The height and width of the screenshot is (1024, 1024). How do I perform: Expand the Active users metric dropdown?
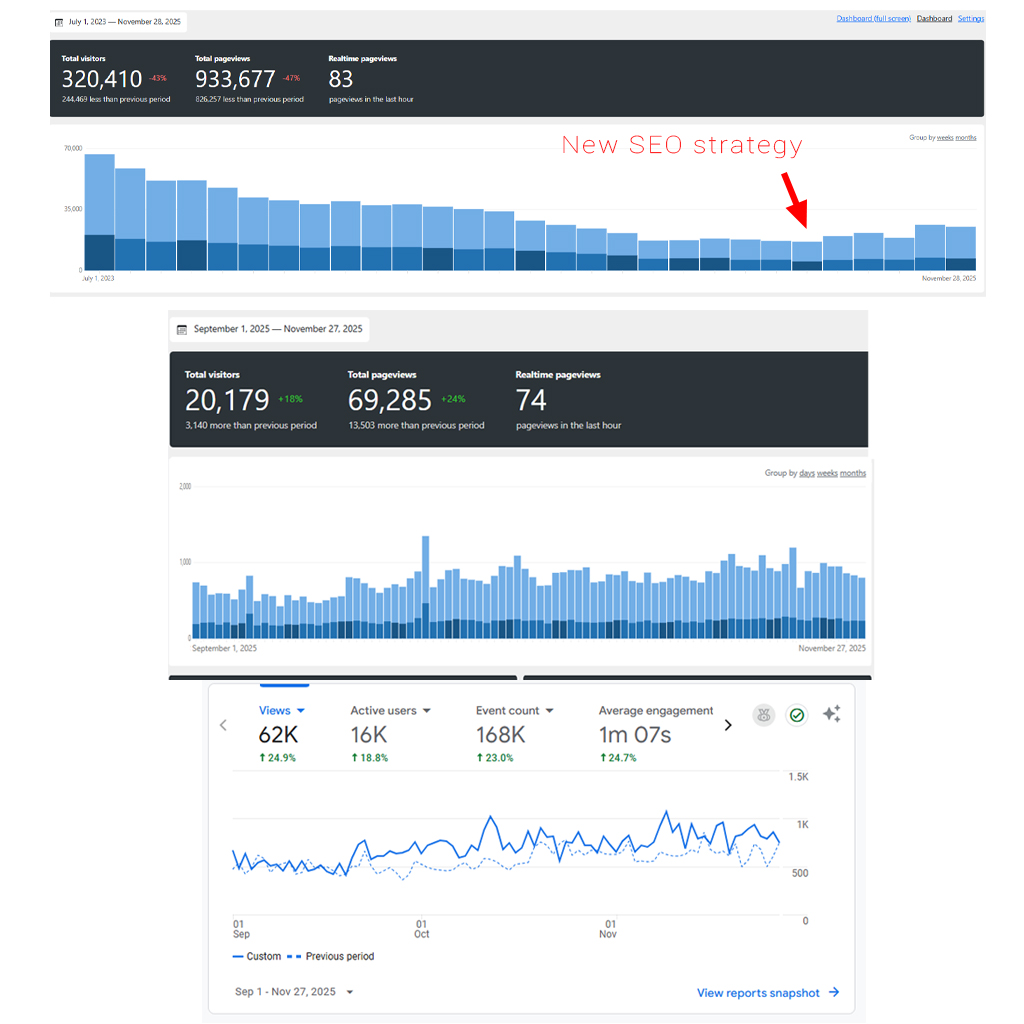point(427,711)
